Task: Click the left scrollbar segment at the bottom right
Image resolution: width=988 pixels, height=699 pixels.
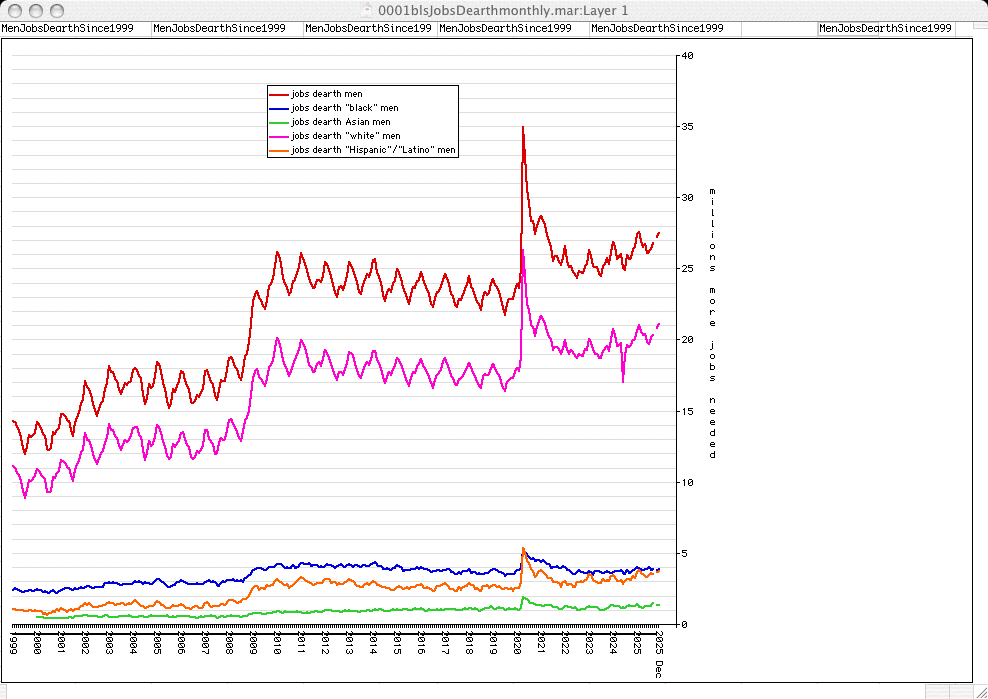Action: [938, 691]
